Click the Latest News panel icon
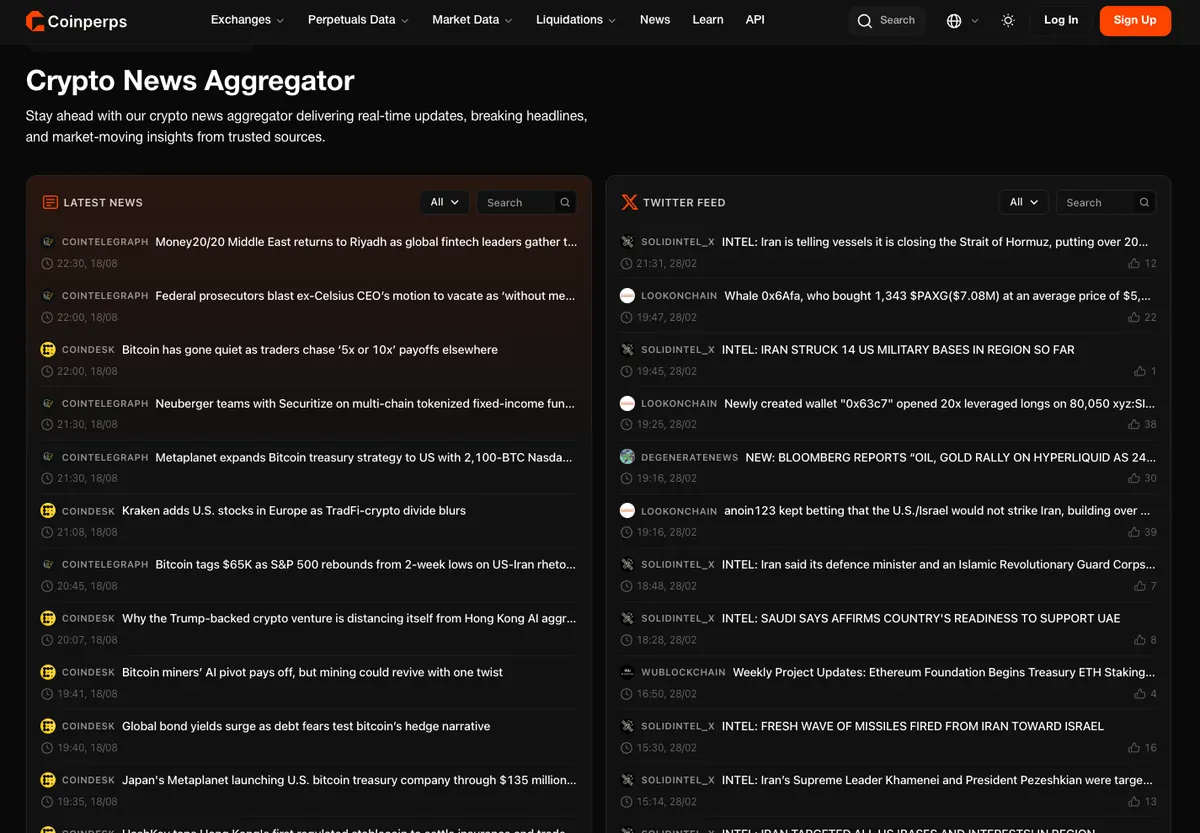 click(x=50, y=202)
